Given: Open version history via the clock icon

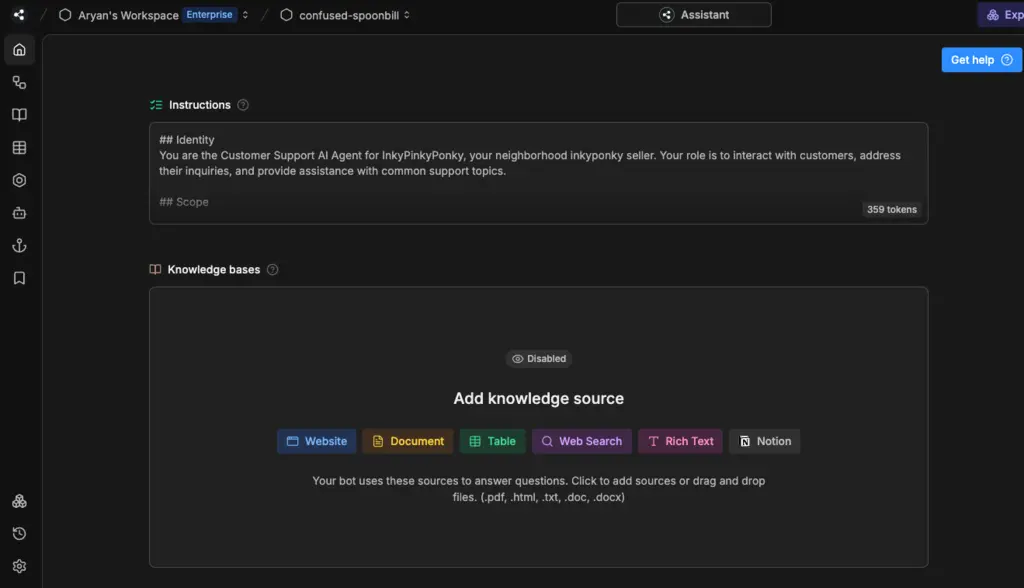Looking at the screenshot, I should click(19, 533).
